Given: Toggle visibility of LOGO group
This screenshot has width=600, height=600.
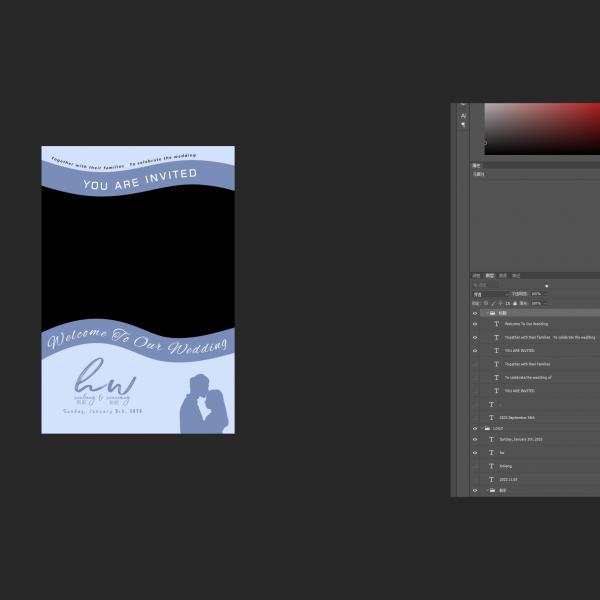Looking at the screenshot, I should (475, 428).
